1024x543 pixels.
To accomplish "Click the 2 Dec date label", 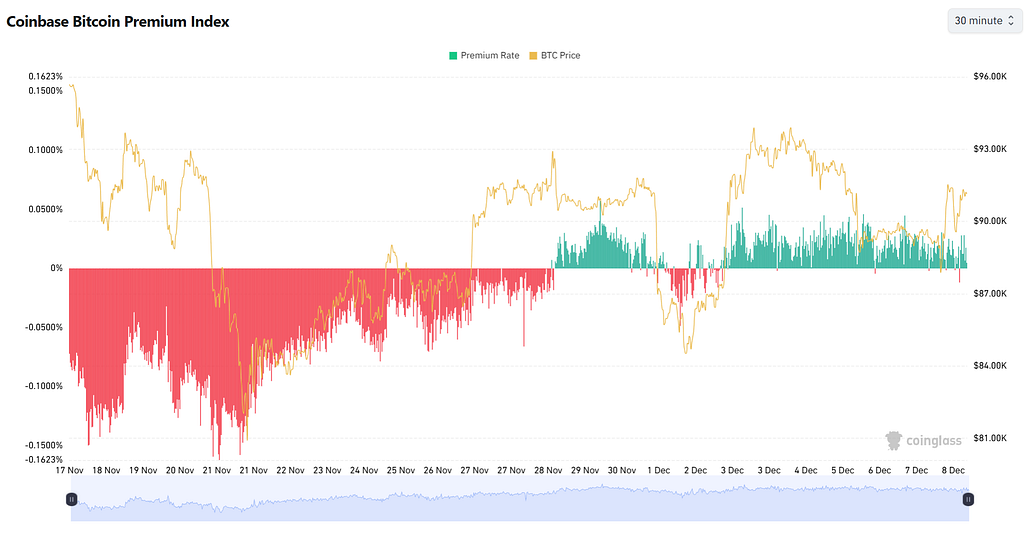I will coord(695,470).
